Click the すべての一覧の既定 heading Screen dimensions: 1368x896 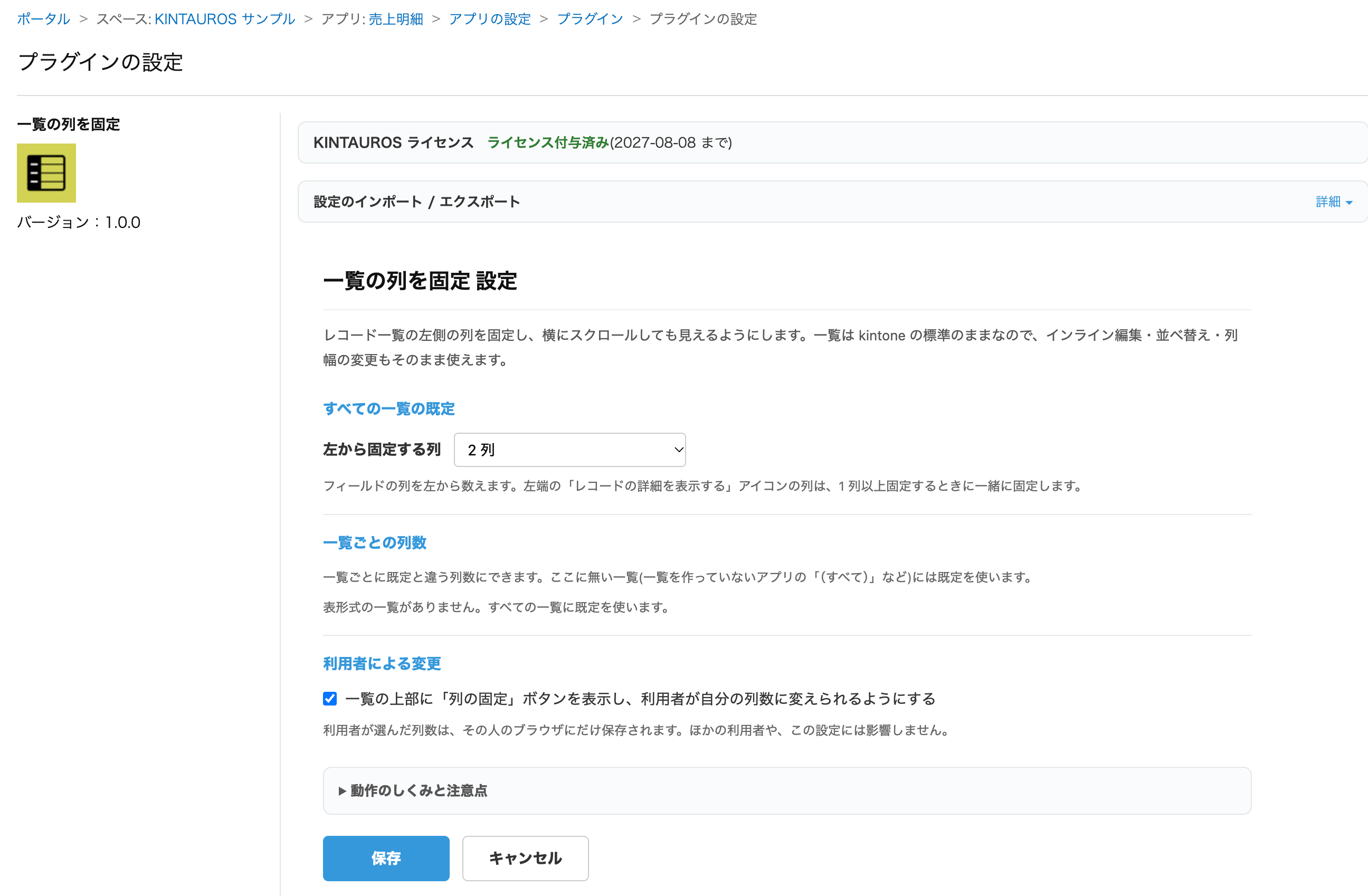tap(388, 408)
